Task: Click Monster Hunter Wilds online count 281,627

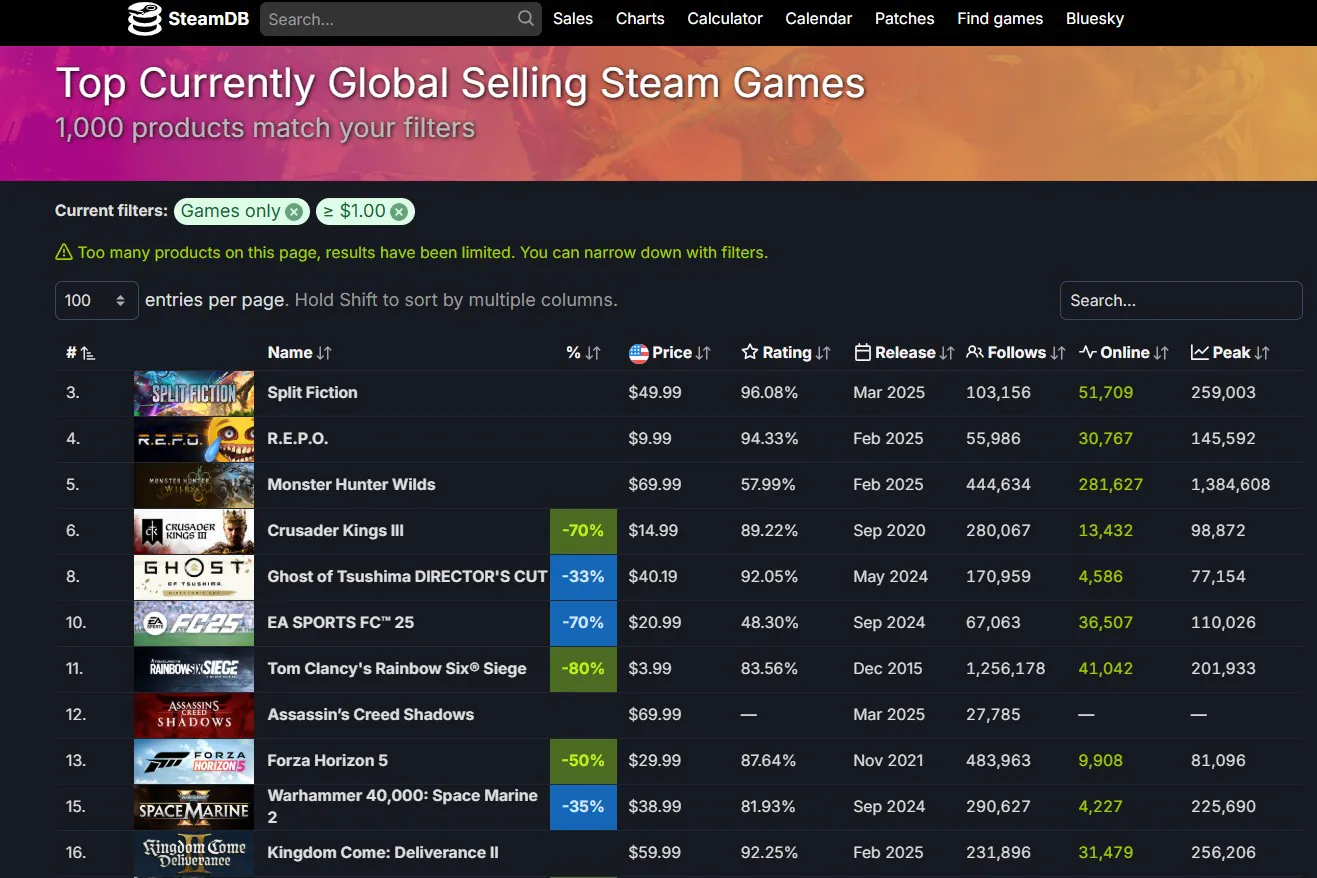Action: point(1110,485)
